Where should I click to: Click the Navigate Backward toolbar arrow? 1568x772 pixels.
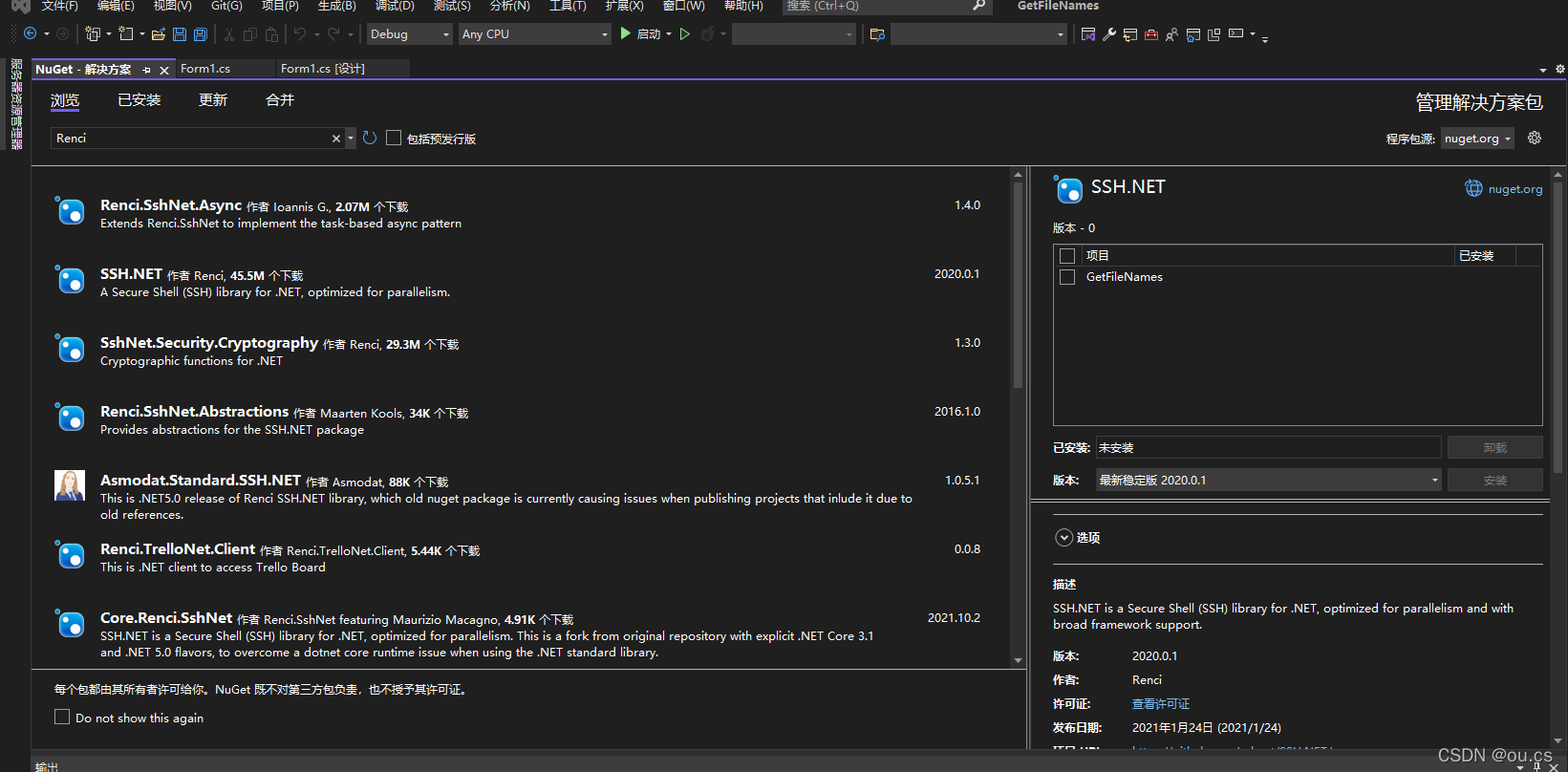coord(31,33)
